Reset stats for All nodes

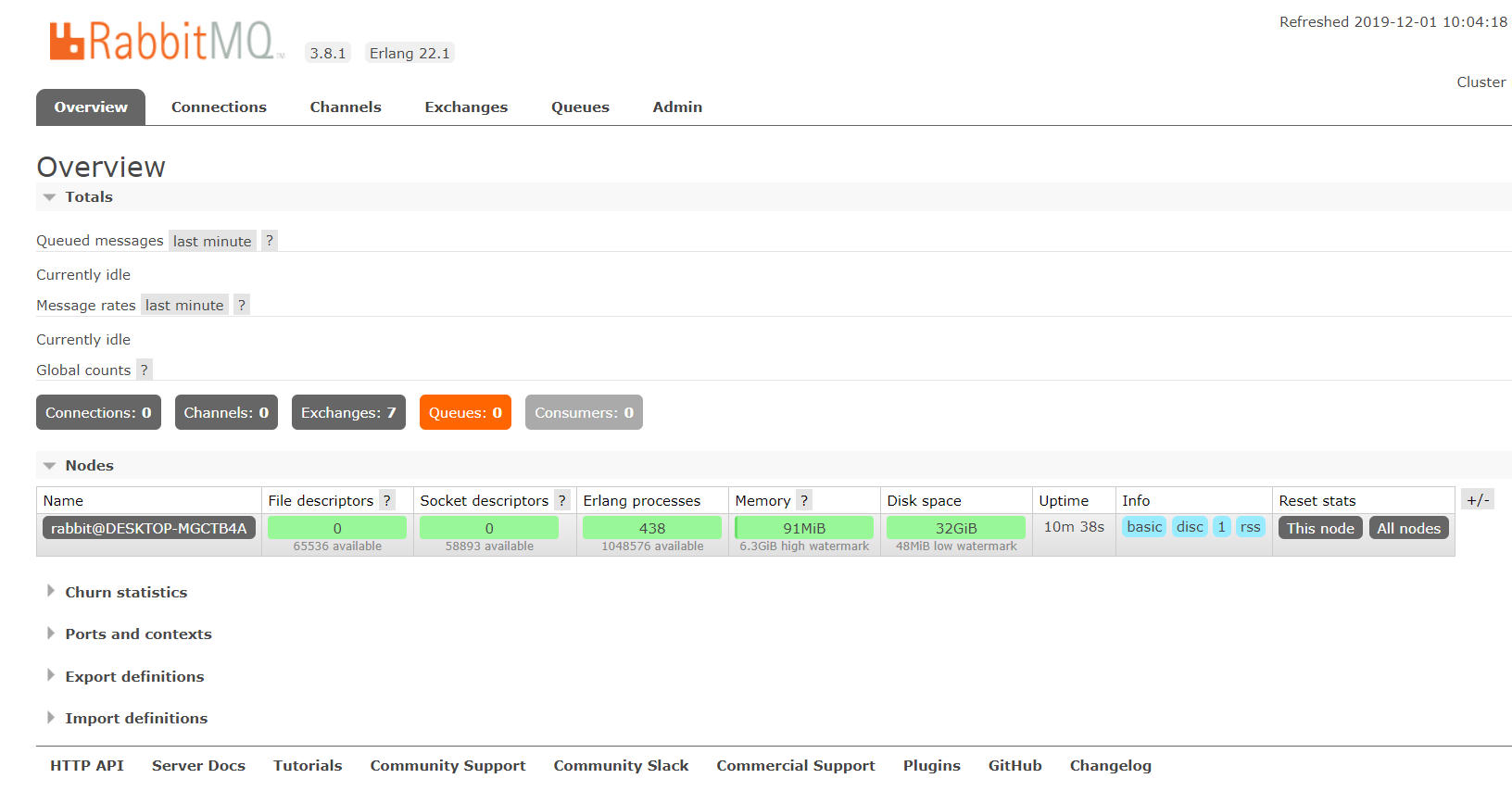coord(1408,528)
